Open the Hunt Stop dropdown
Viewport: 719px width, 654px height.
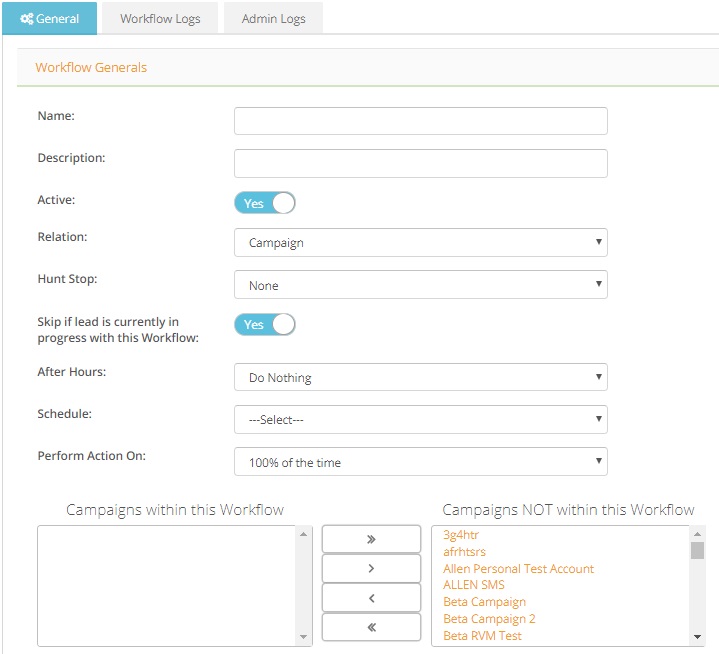tap(420, 285)
